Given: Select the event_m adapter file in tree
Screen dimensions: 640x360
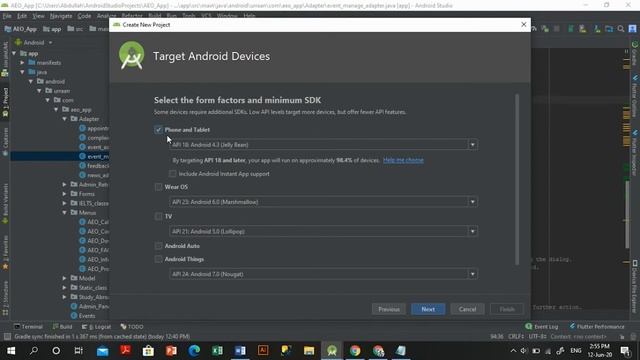Looking at the screenshot, I should [x=94, y=156].
